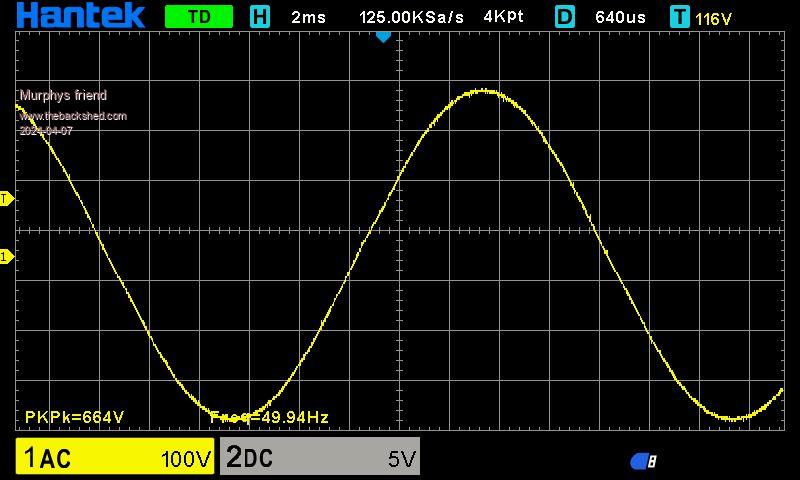Screen dimensions: 800x480
Task: Select the channel 2 DC 5V tab
Action: point(320,458)
